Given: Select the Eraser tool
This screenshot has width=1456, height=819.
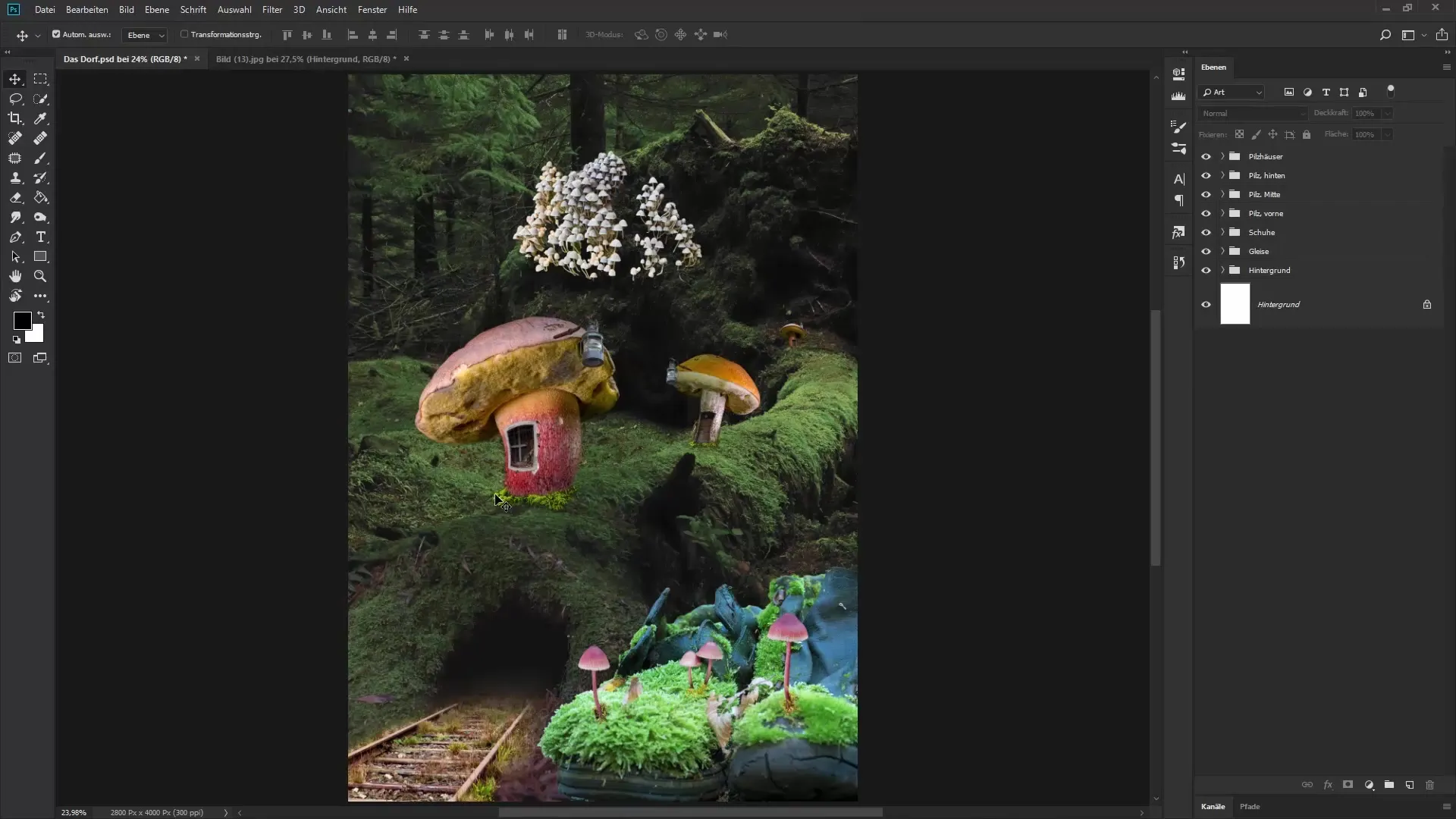Looking at the screenshot, I should tap(15, 197).
